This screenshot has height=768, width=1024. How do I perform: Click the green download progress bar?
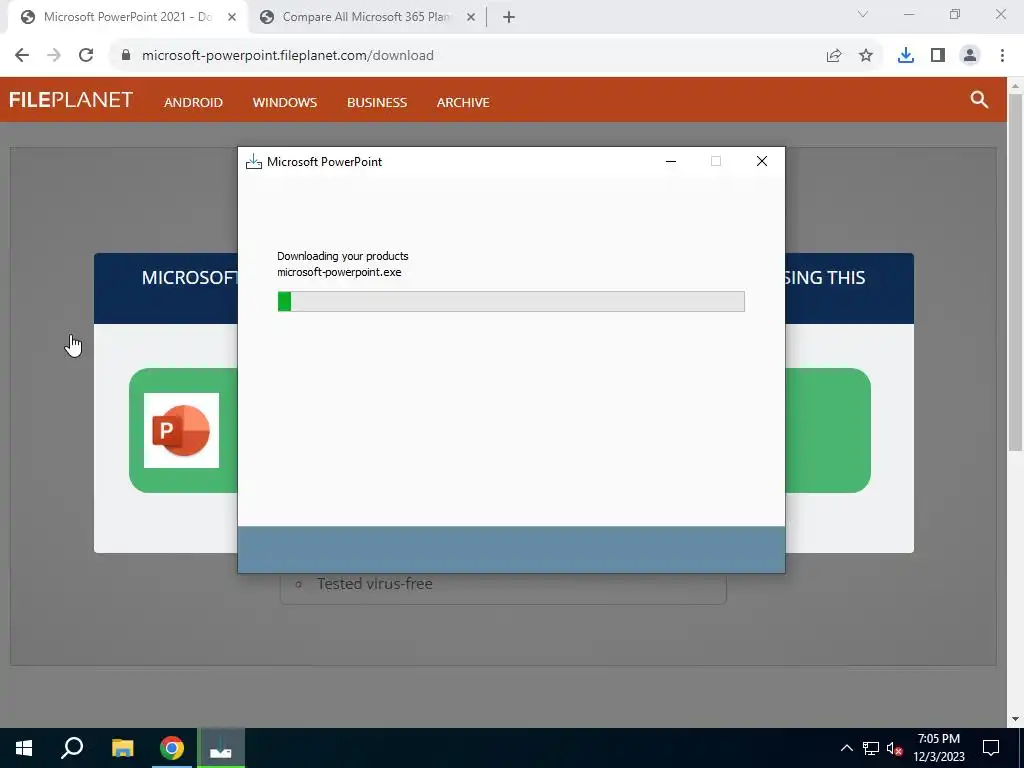pyautogui.click(x=511, y=302)
